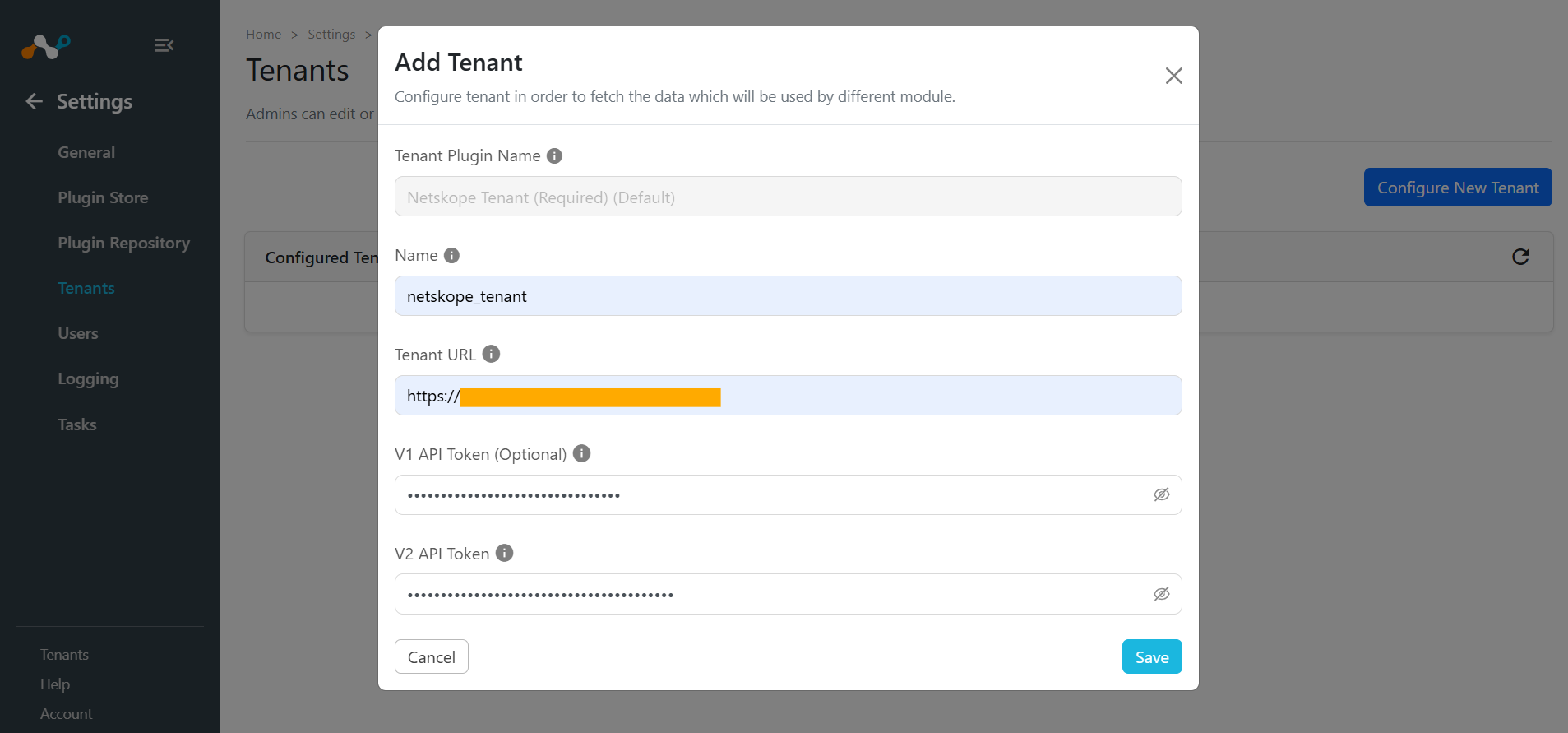This screenshot has width=1568, height=733.
Task: Focus the V1 API Token field
Action: (788, 495)
